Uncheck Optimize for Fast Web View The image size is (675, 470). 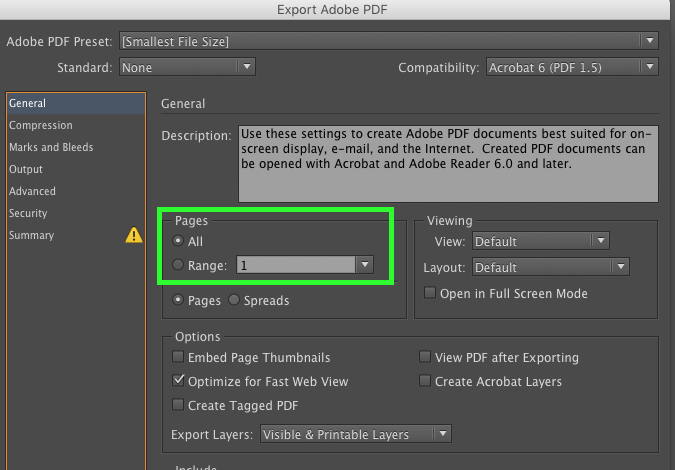(178, 381)
